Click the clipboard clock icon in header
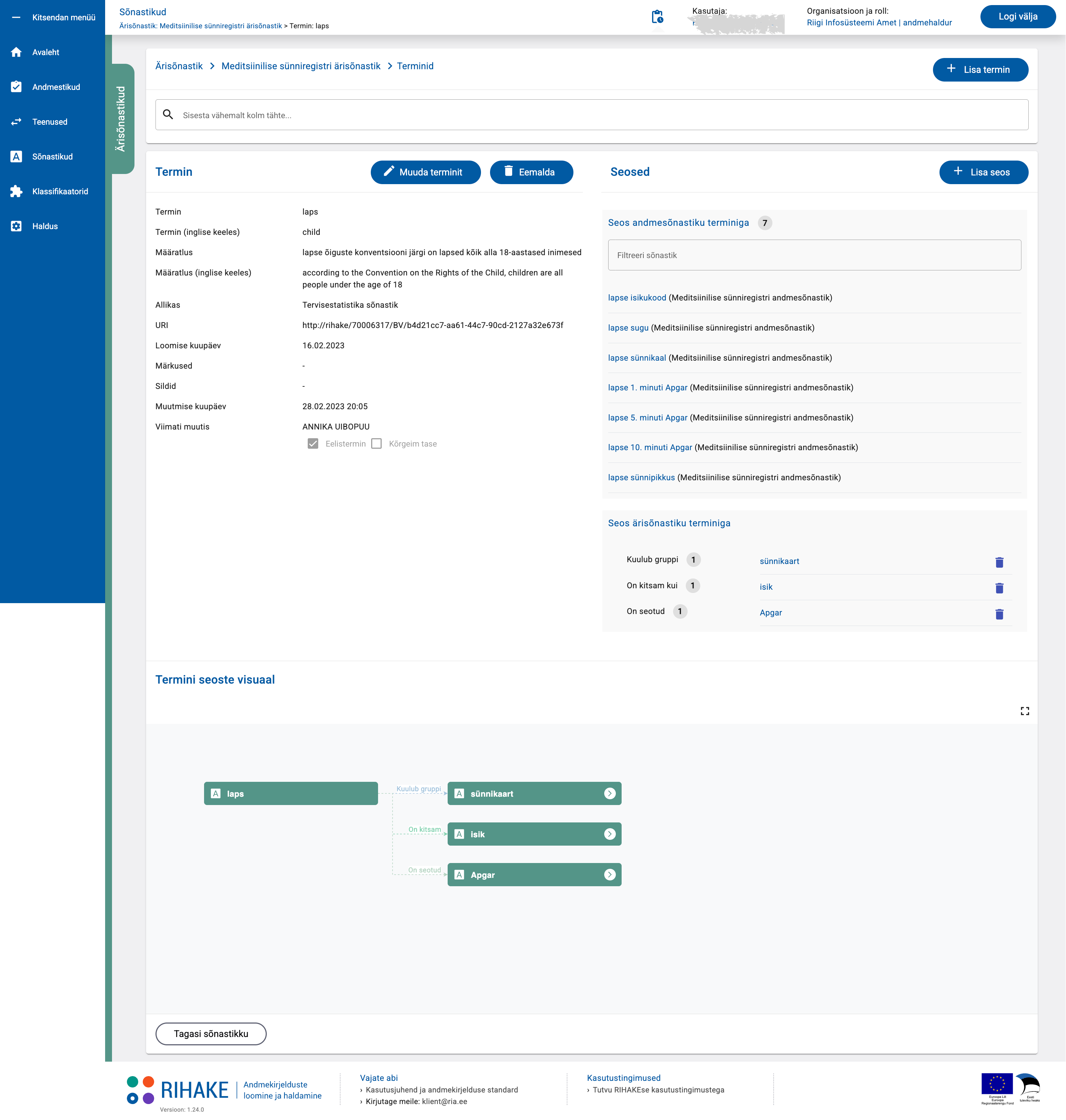Viewport: 1066px width, 1120px height. (657, 17)
